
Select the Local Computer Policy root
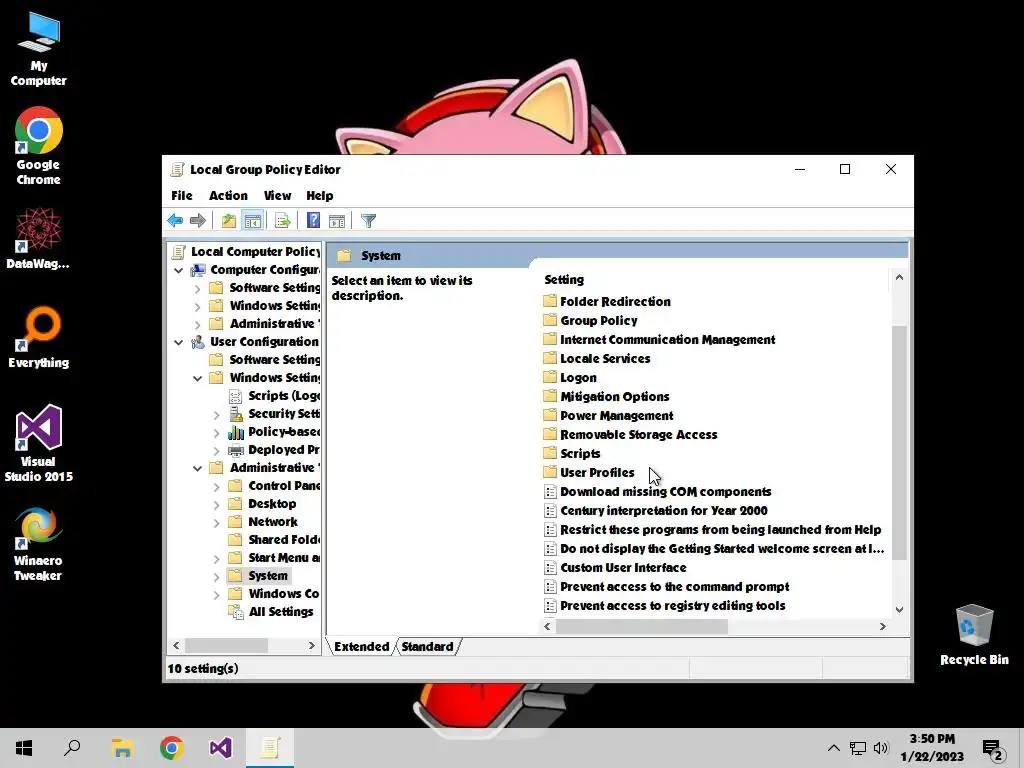255,251
